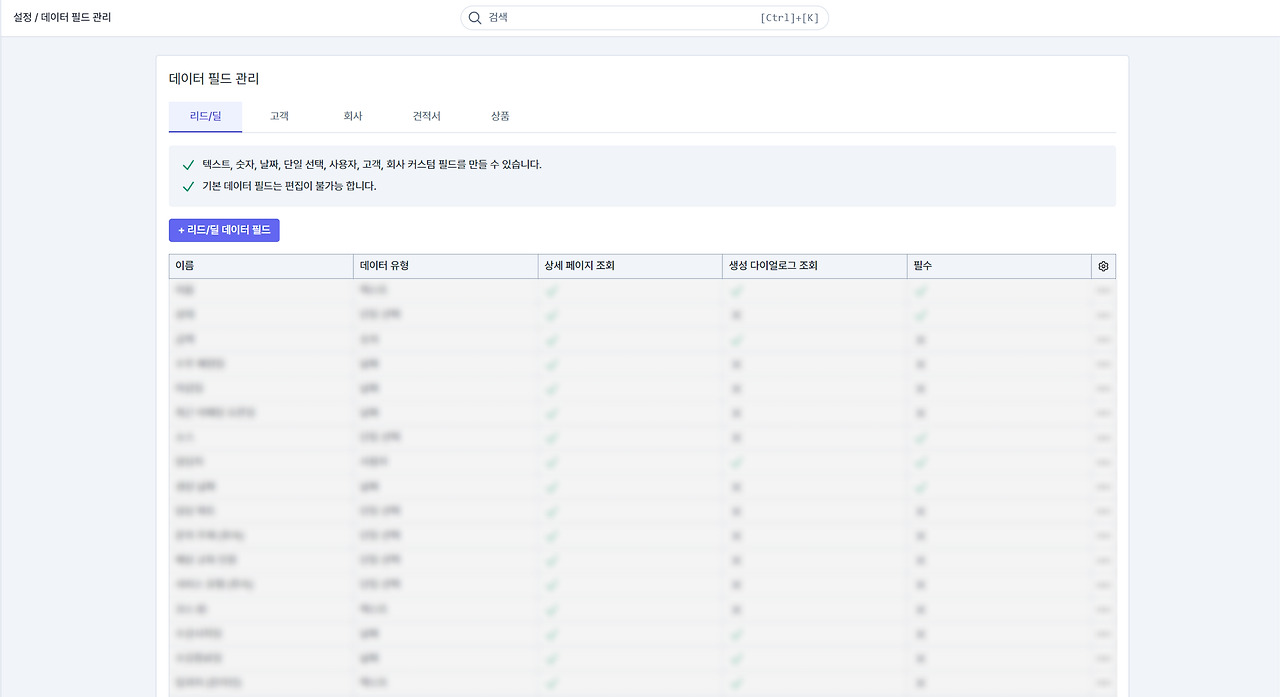Viewport: 1280px width, 697px height.
Task: Click the notice 기본 데이터 필드는 편집이 불가능 합니다
Action: coord(289,186)
